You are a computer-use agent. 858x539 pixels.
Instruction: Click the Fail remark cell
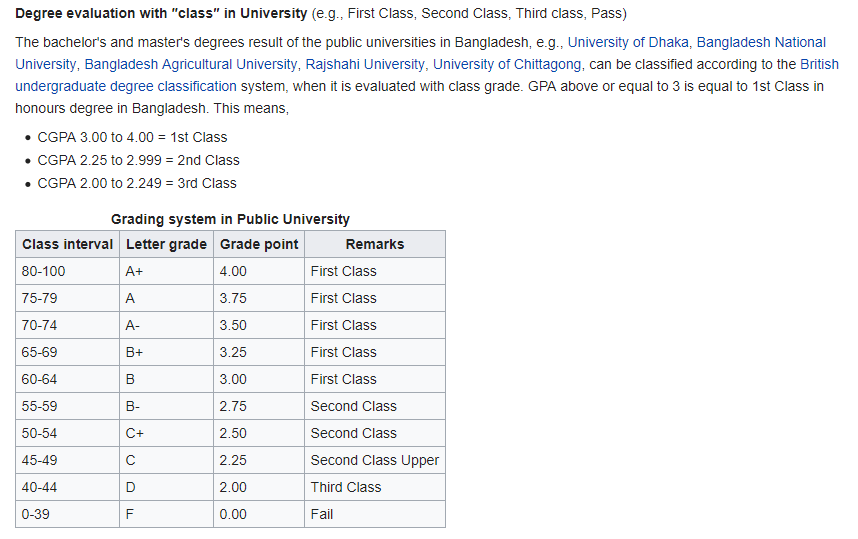click(322, 514)
